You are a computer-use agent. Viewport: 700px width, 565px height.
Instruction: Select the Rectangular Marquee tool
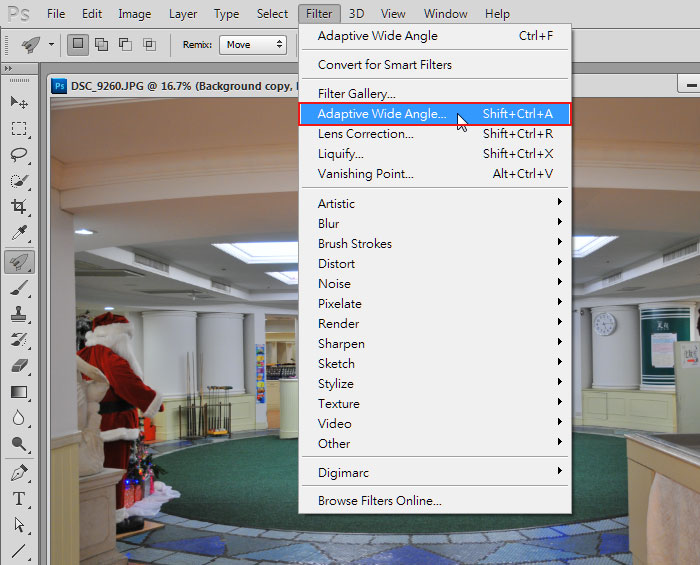pyautogui.click(x=19, y=129)
